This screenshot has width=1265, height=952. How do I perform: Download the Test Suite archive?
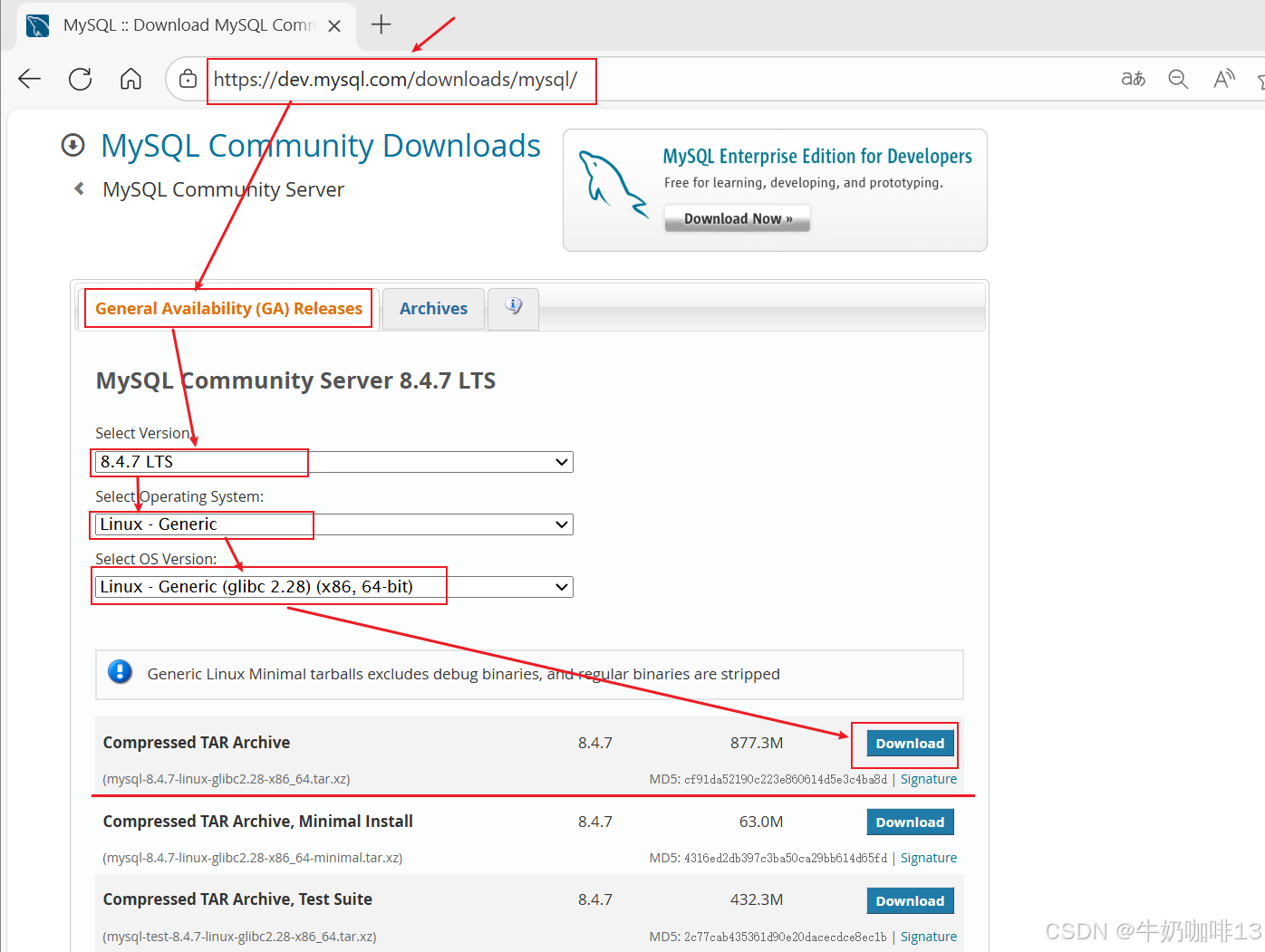[x=910, y=901]
